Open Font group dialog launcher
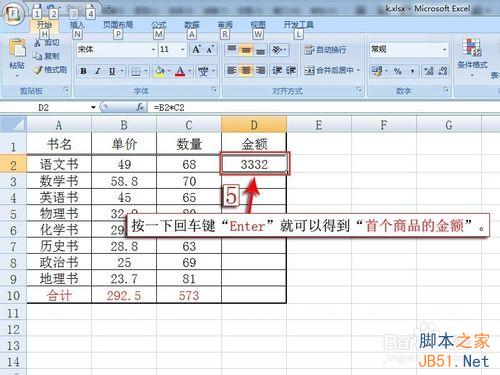This screenshot has width=500, height=375. point(214,90)
